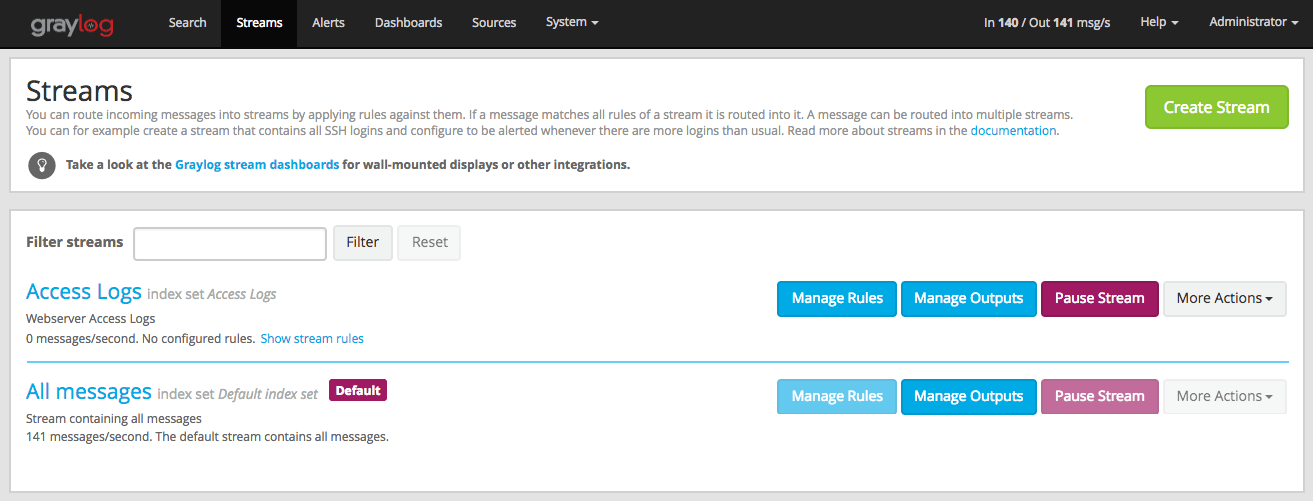Manage rules for Access Logs stream
The image size is (1313, 501).
(837, 298)
